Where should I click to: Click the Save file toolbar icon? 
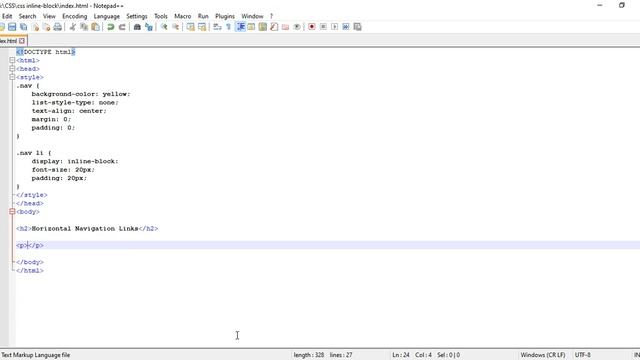coord(12,27)
